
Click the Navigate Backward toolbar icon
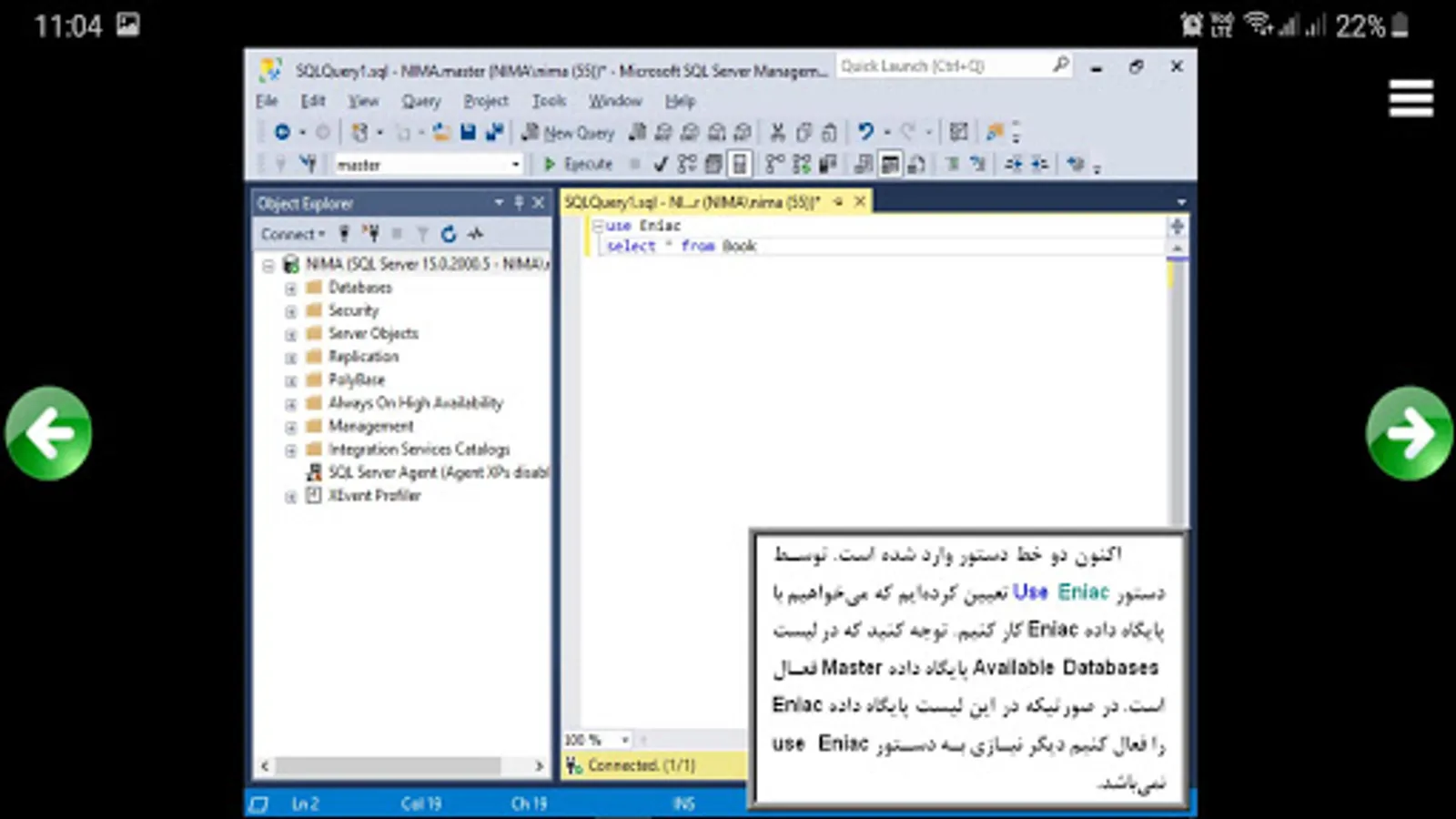coord(282,132)
